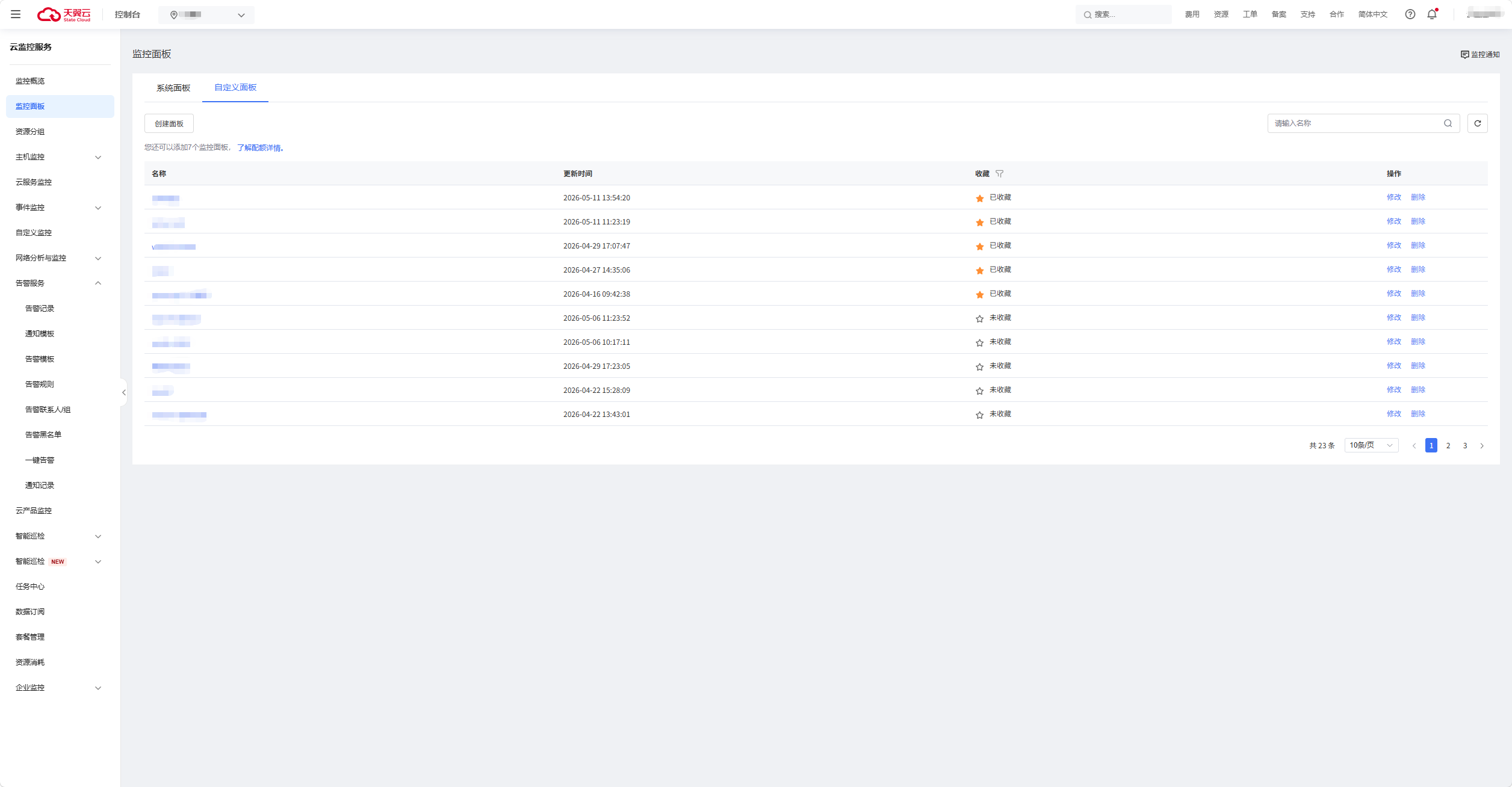Open 备案 in top navigation

(x=1279, y=14)
